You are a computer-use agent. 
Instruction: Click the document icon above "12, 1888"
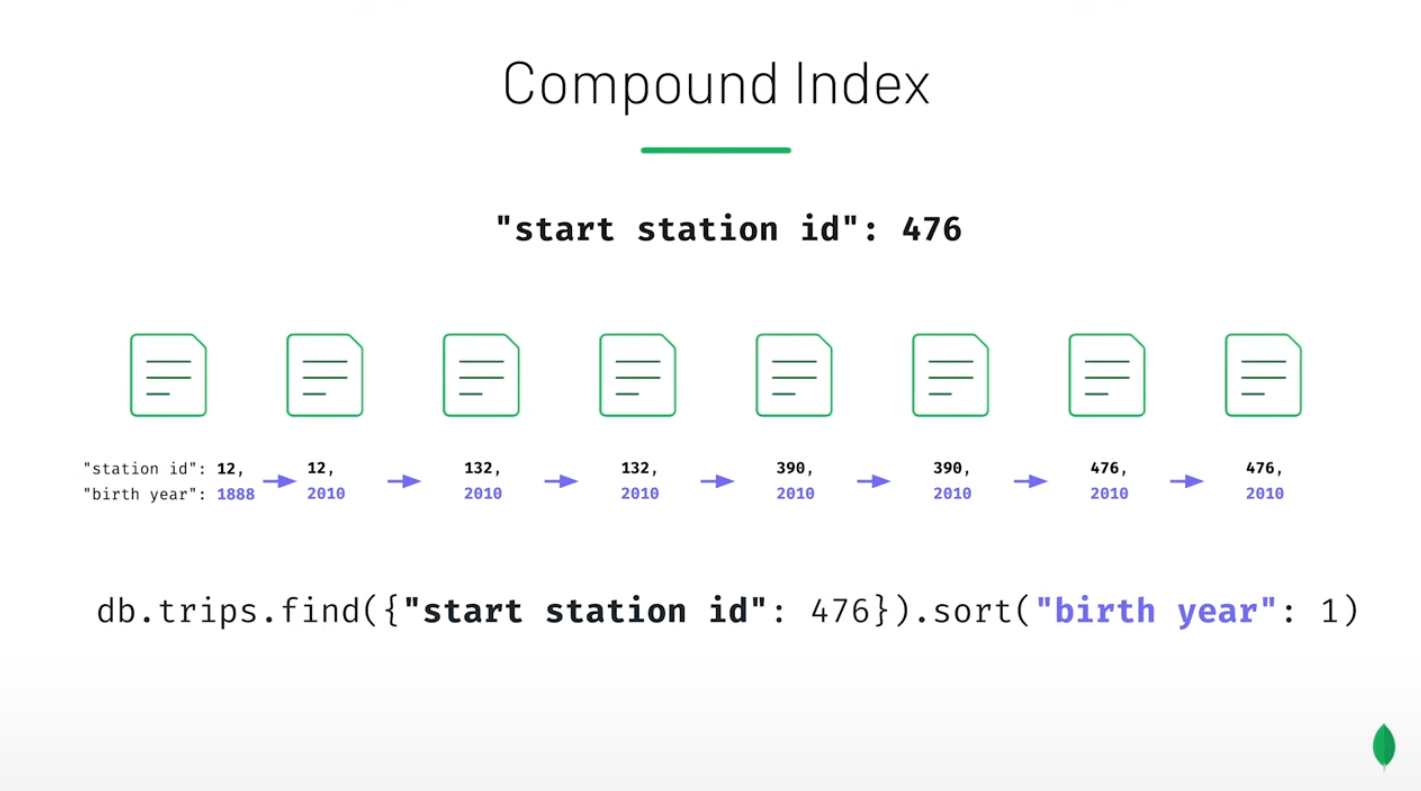[x=168, y=375]
